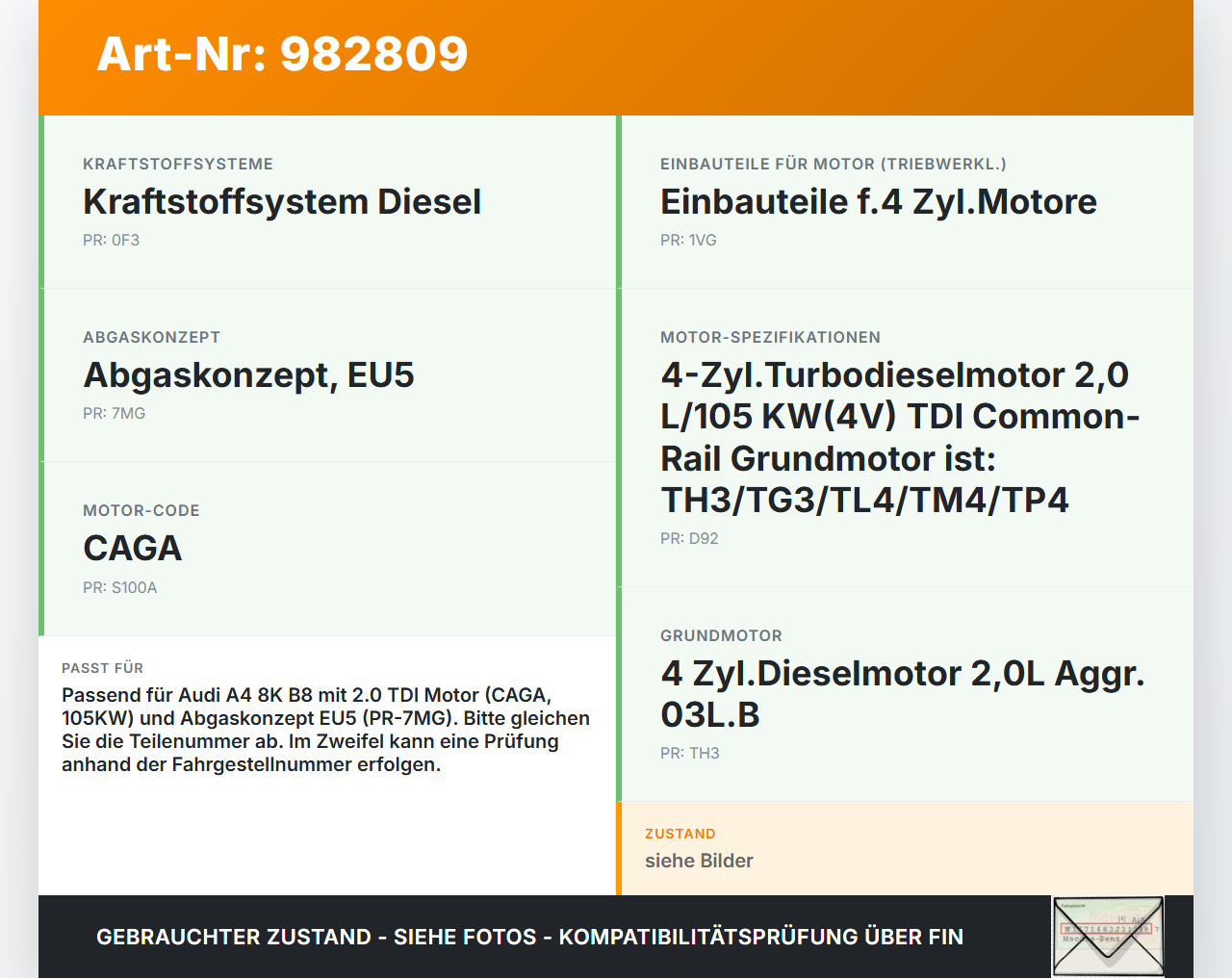Select "Kraftstoffsystem Diesel" value

(282, 201)
